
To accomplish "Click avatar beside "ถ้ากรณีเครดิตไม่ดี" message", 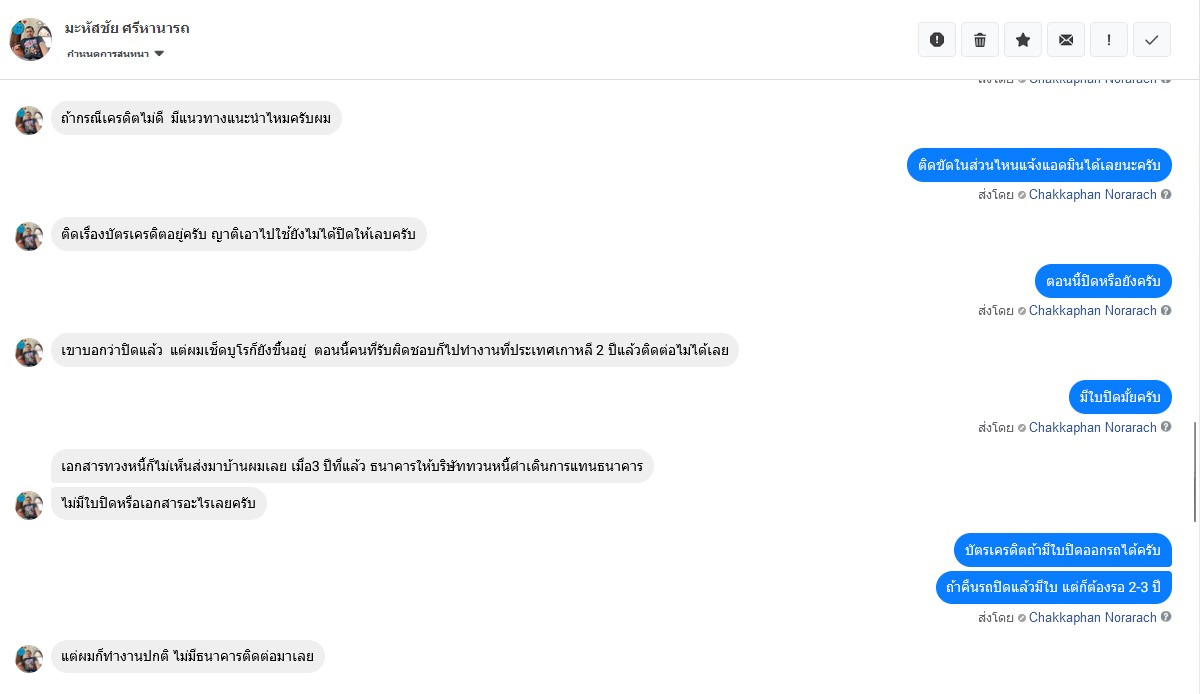I will click(x=30, y=120).
